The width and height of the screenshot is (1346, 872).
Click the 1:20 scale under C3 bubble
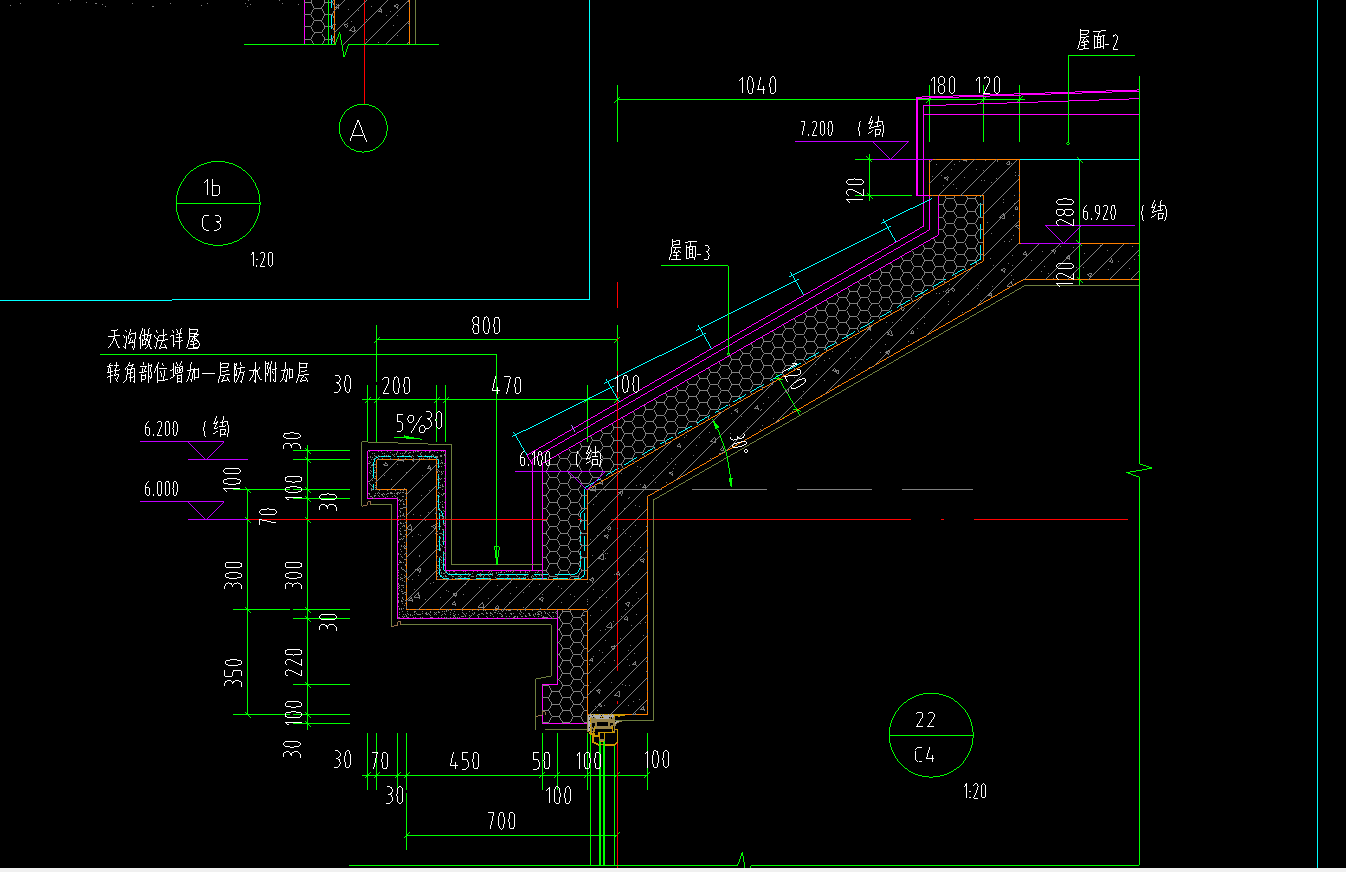(262, 261)
